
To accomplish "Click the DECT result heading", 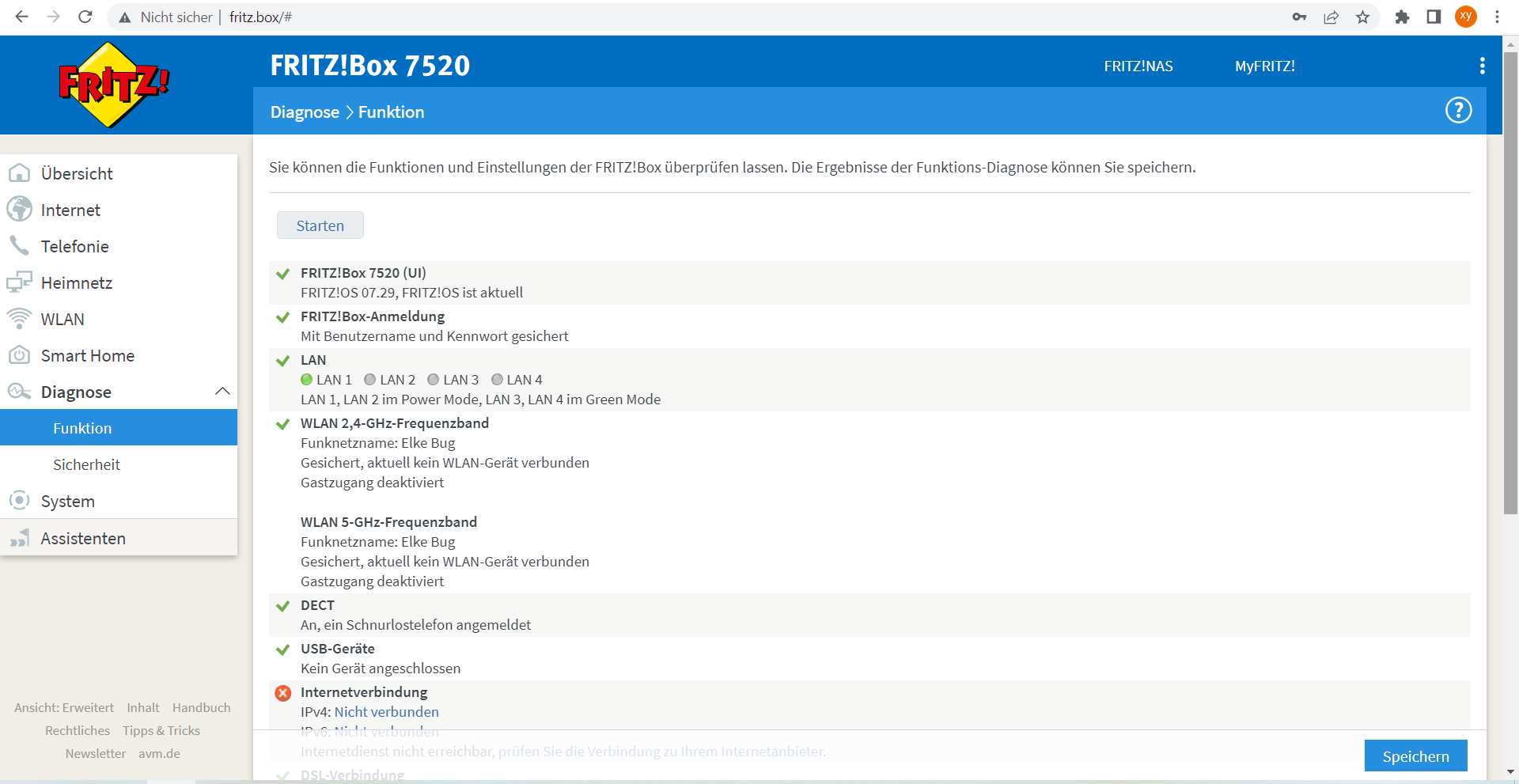I will [317, 605].
